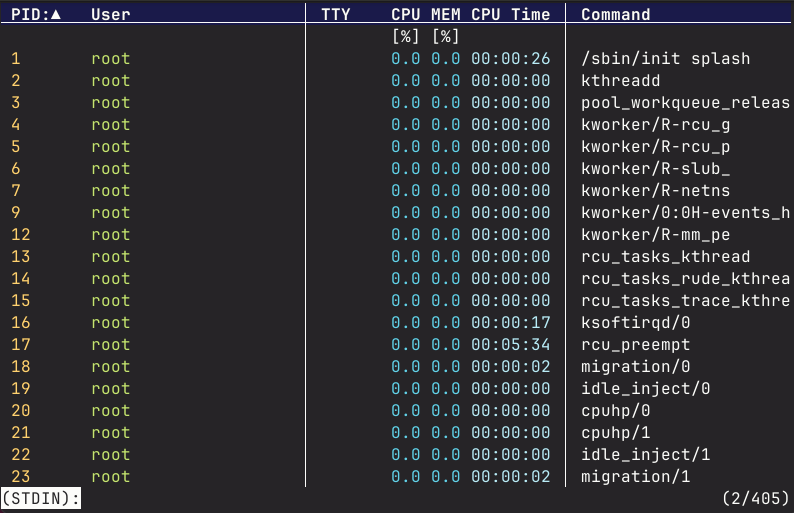Select PID 23 in the process list
This screenshot has height=513, width=794.
tap(21, 477)
